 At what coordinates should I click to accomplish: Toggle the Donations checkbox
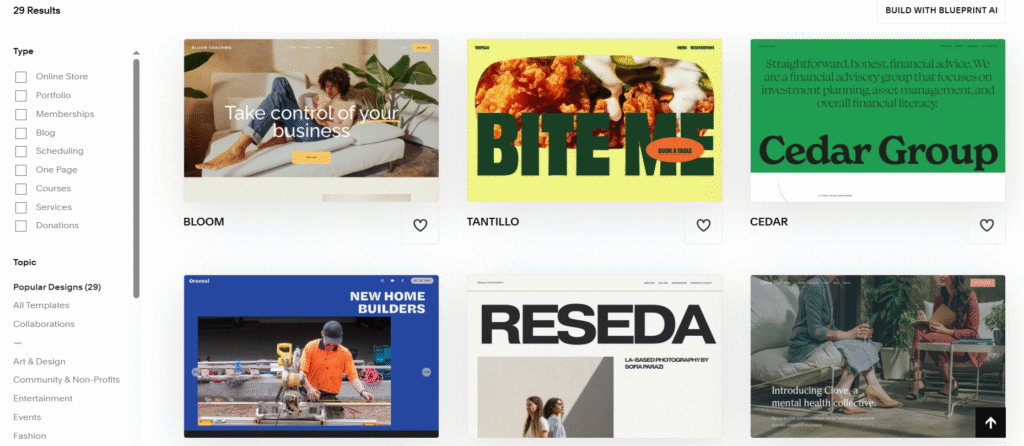click(x=21, y=226)
